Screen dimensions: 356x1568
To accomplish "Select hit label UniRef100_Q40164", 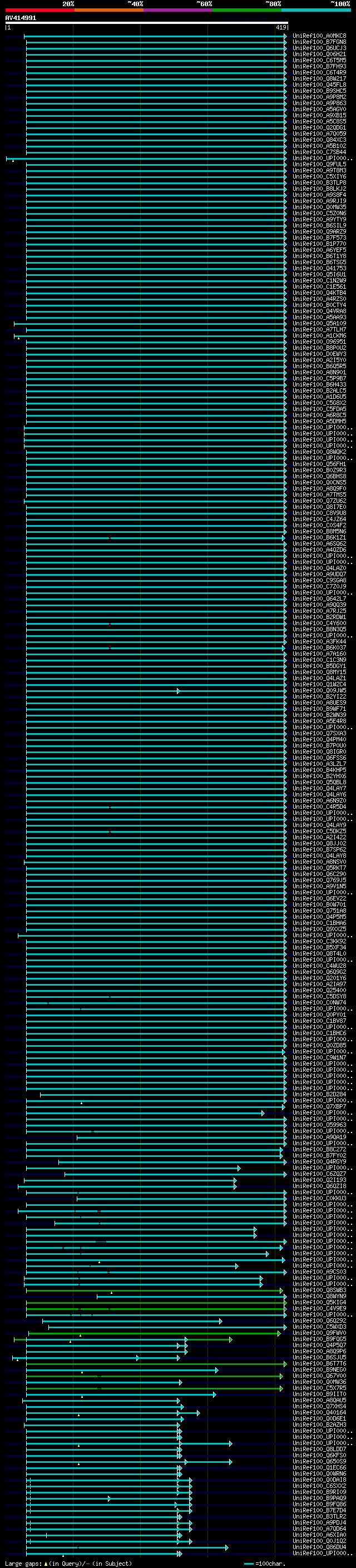I will pos(319,1413).
